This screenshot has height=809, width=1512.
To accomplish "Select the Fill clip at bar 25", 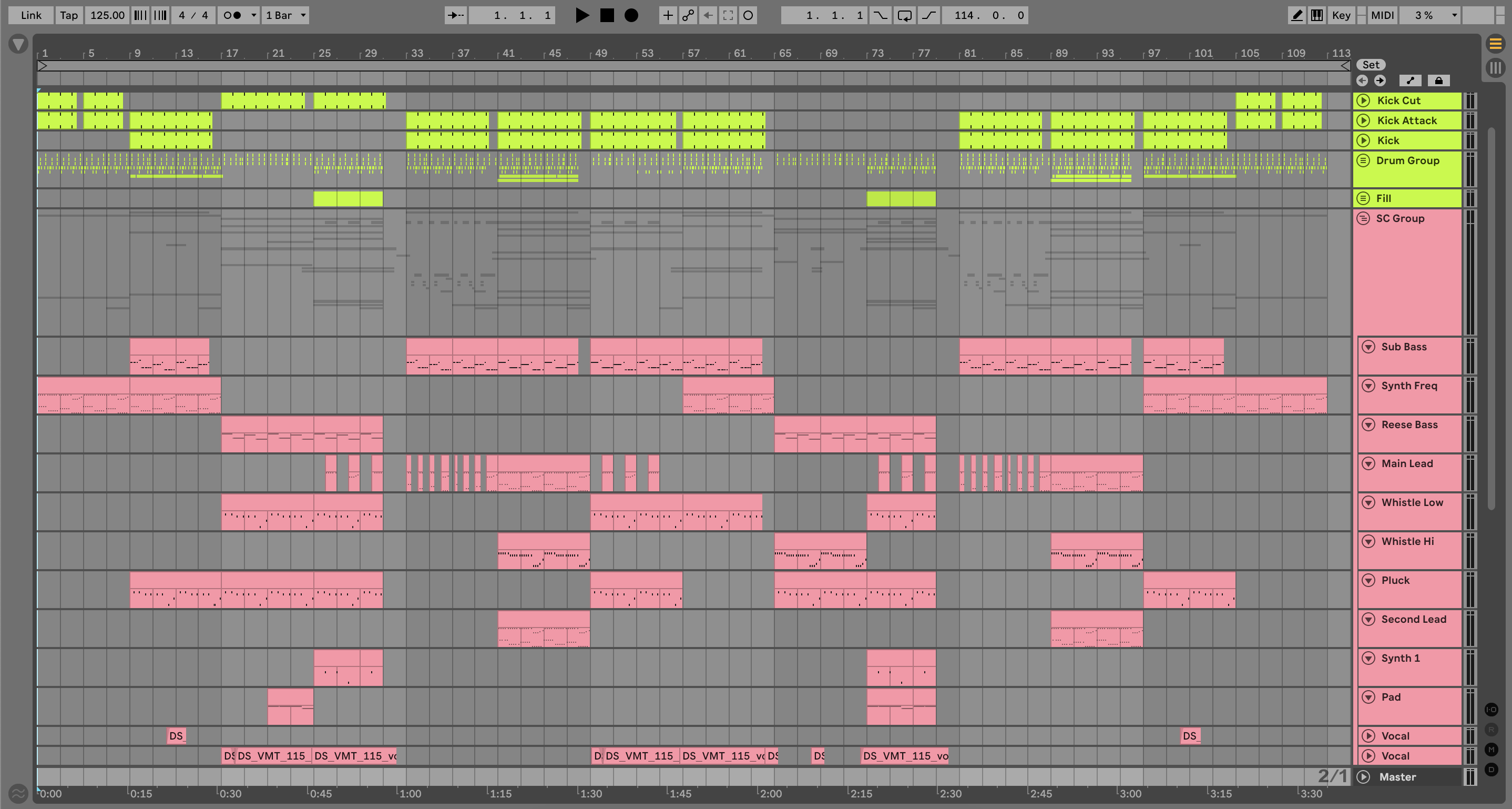I will (x=348, y=198).
